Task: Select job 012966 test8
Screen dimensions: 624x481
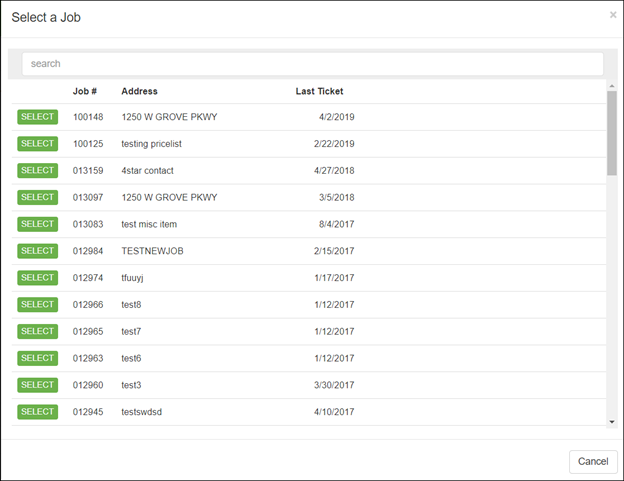Action: pyautogui.click(x=37, y=305)
